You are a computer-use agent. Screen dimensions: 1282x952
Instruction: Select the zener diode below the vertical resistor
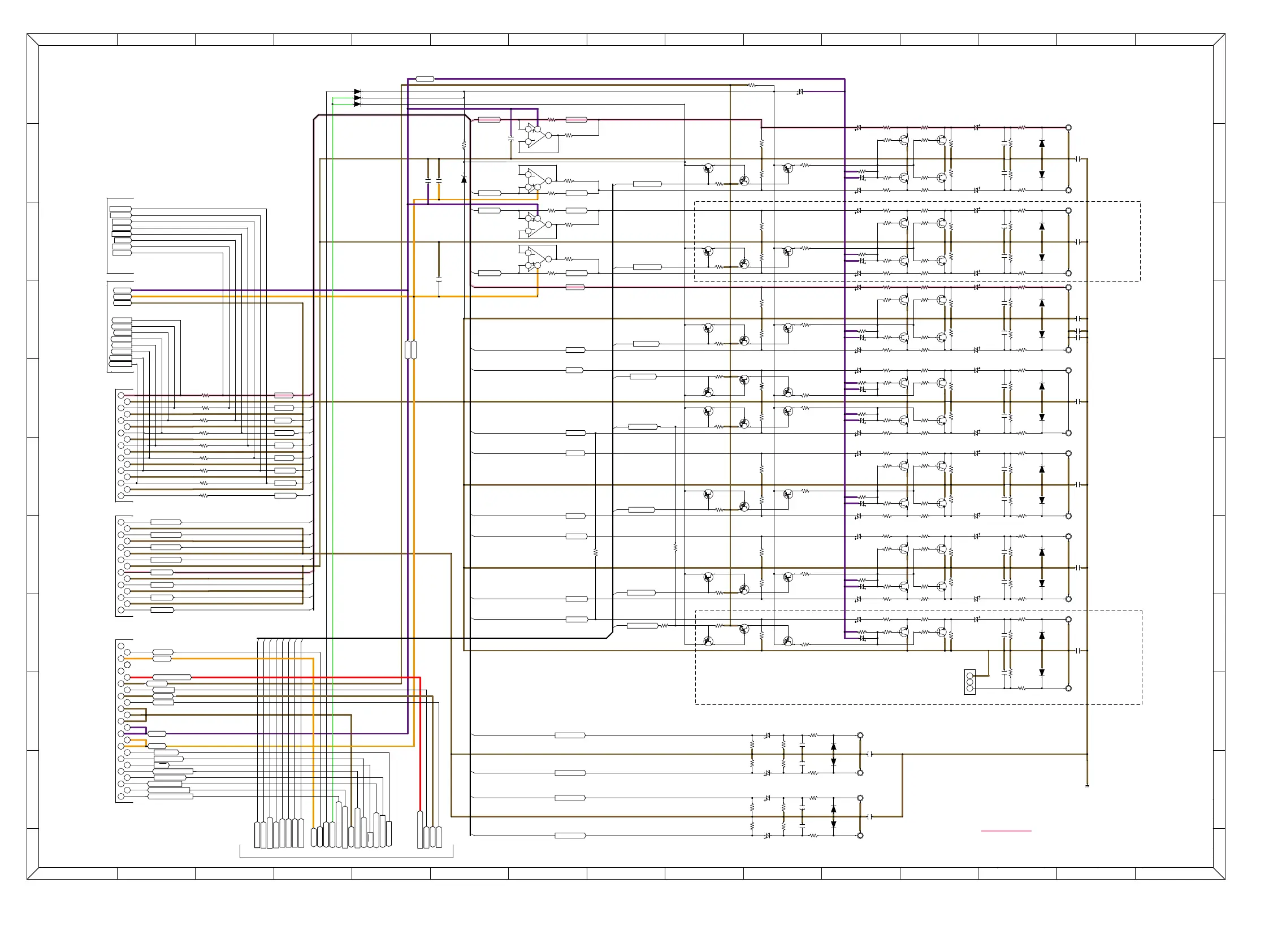coord(464,179)
